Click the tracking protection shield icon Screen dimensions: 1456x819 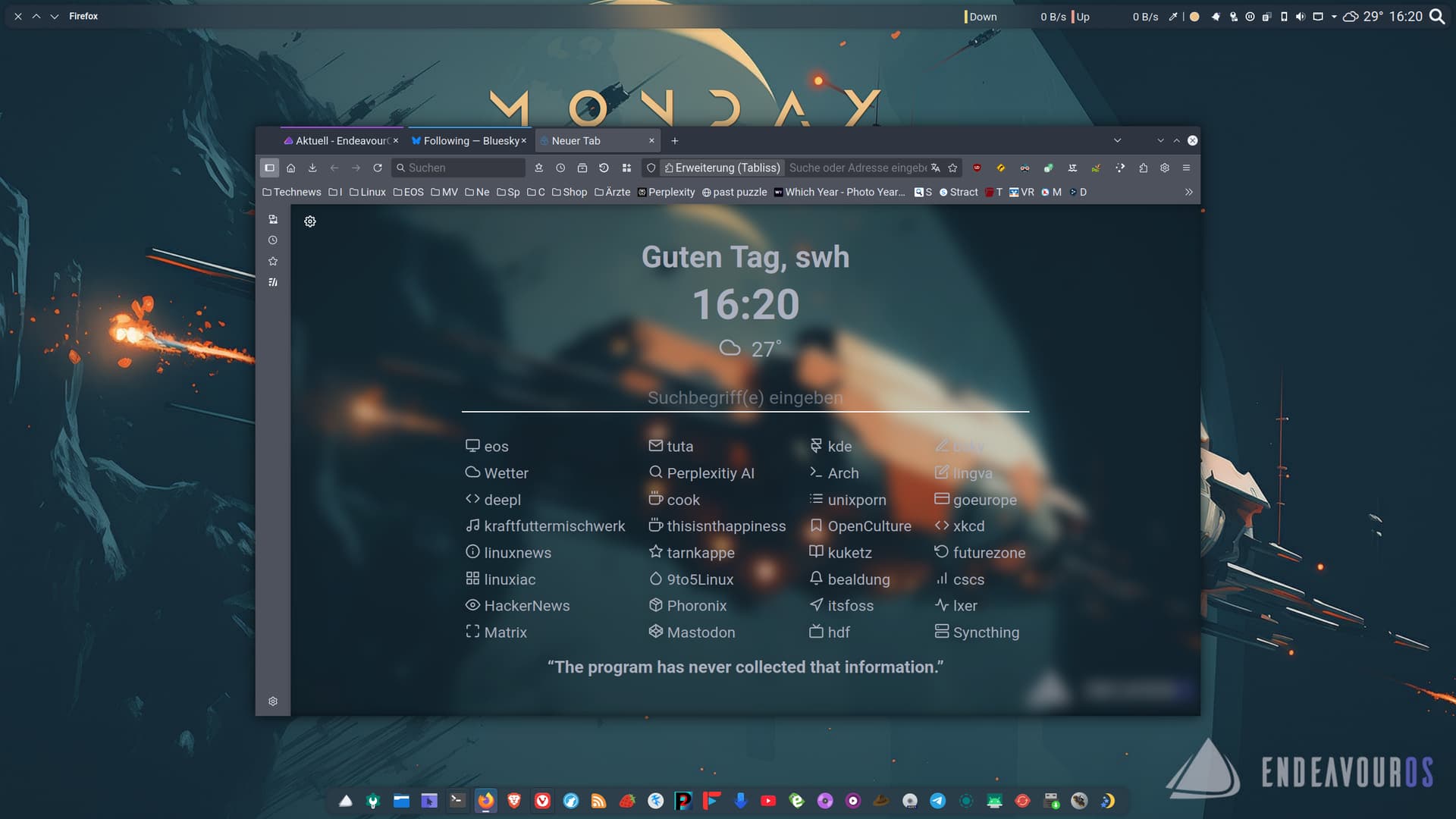[x=651, y=168]
